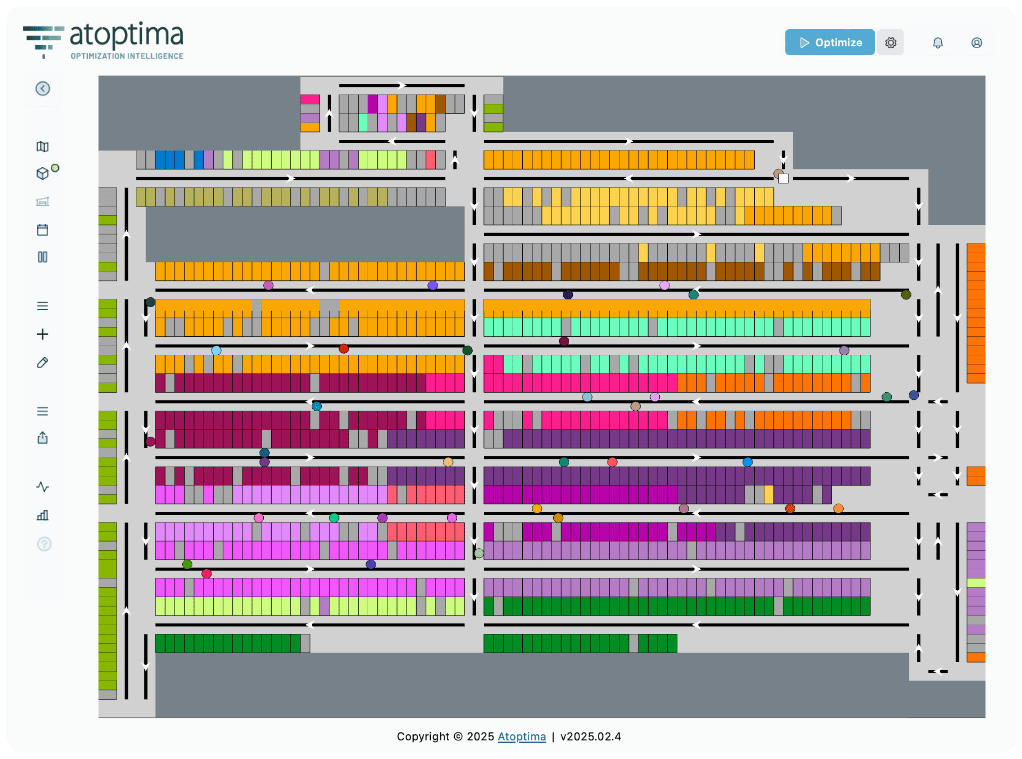Click the plus icon to add
1022x759 pixels.
coord(42,334)
